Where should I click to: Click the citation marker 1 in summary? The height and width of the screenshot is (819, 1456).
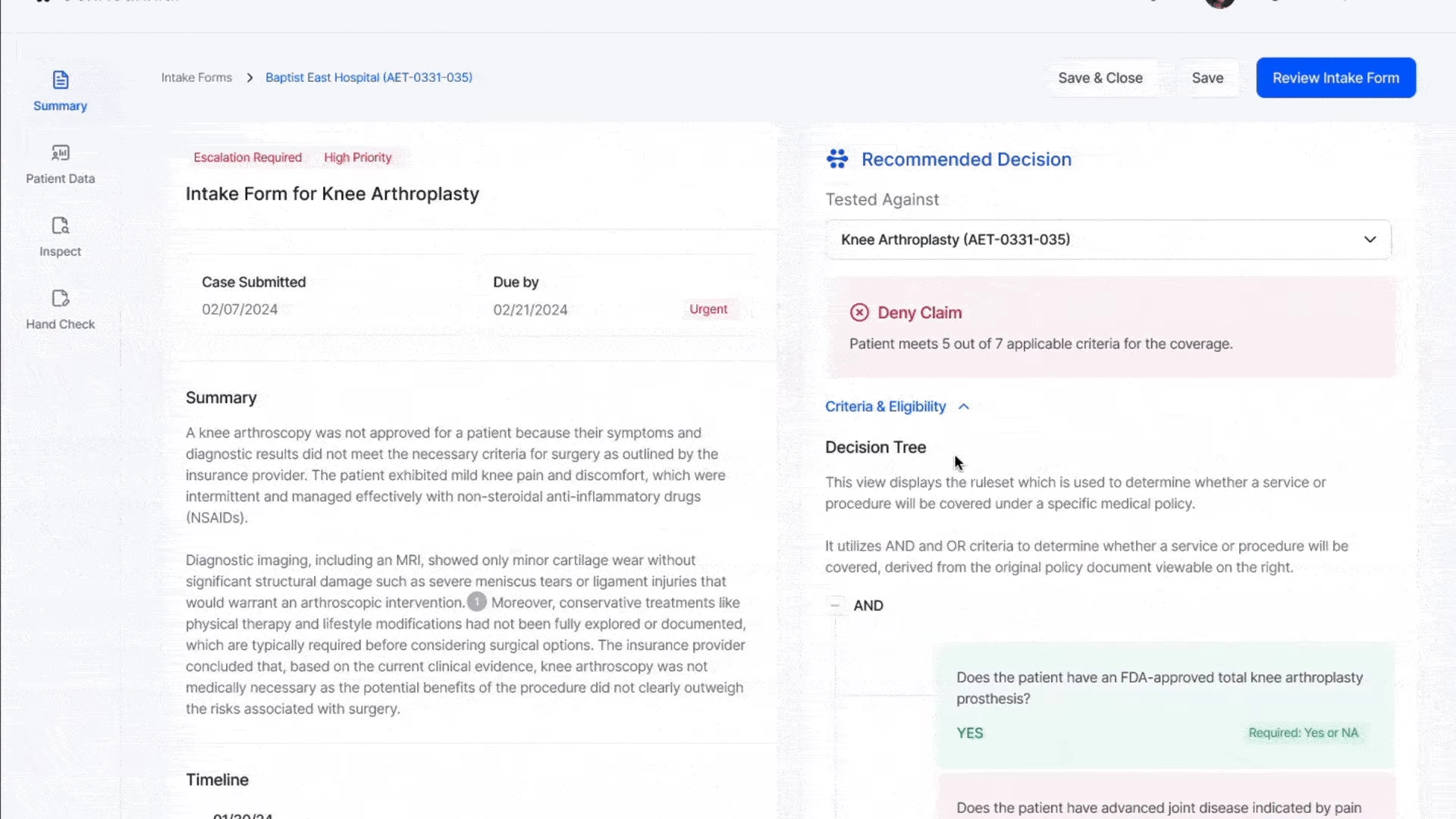click(x=476, y=602)
